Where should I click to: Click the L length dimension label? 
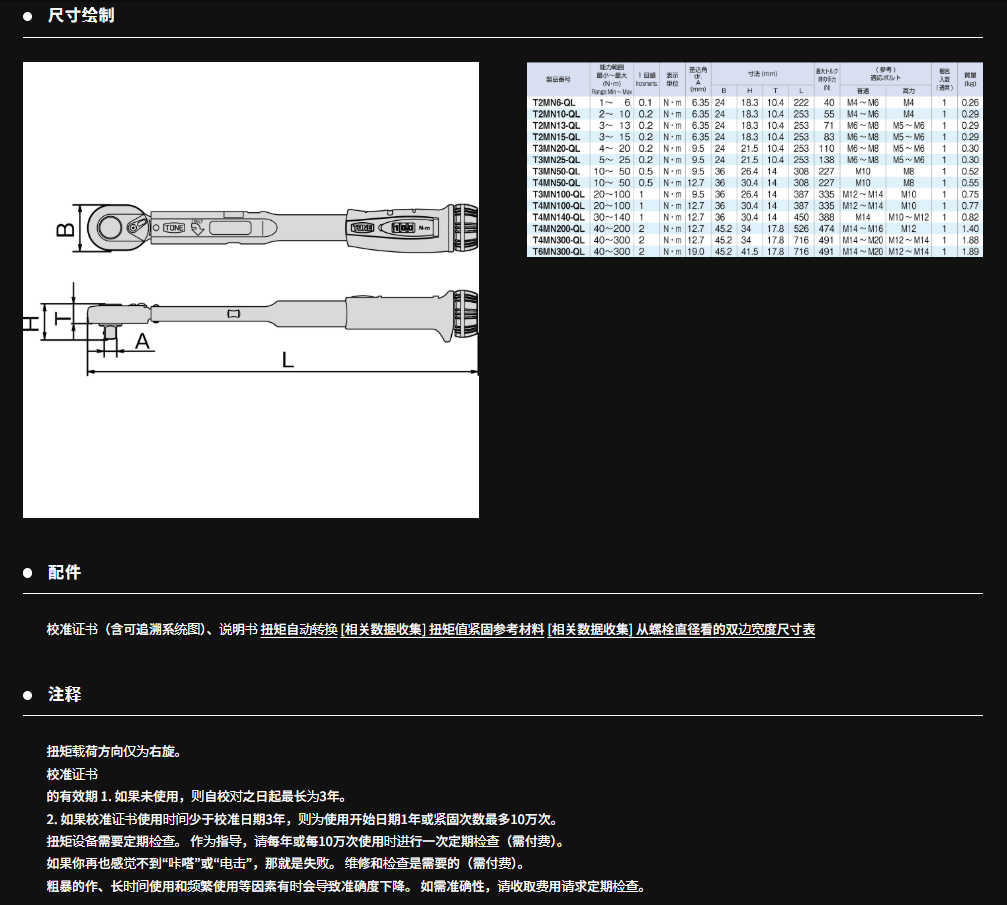[x=287, y=360]
